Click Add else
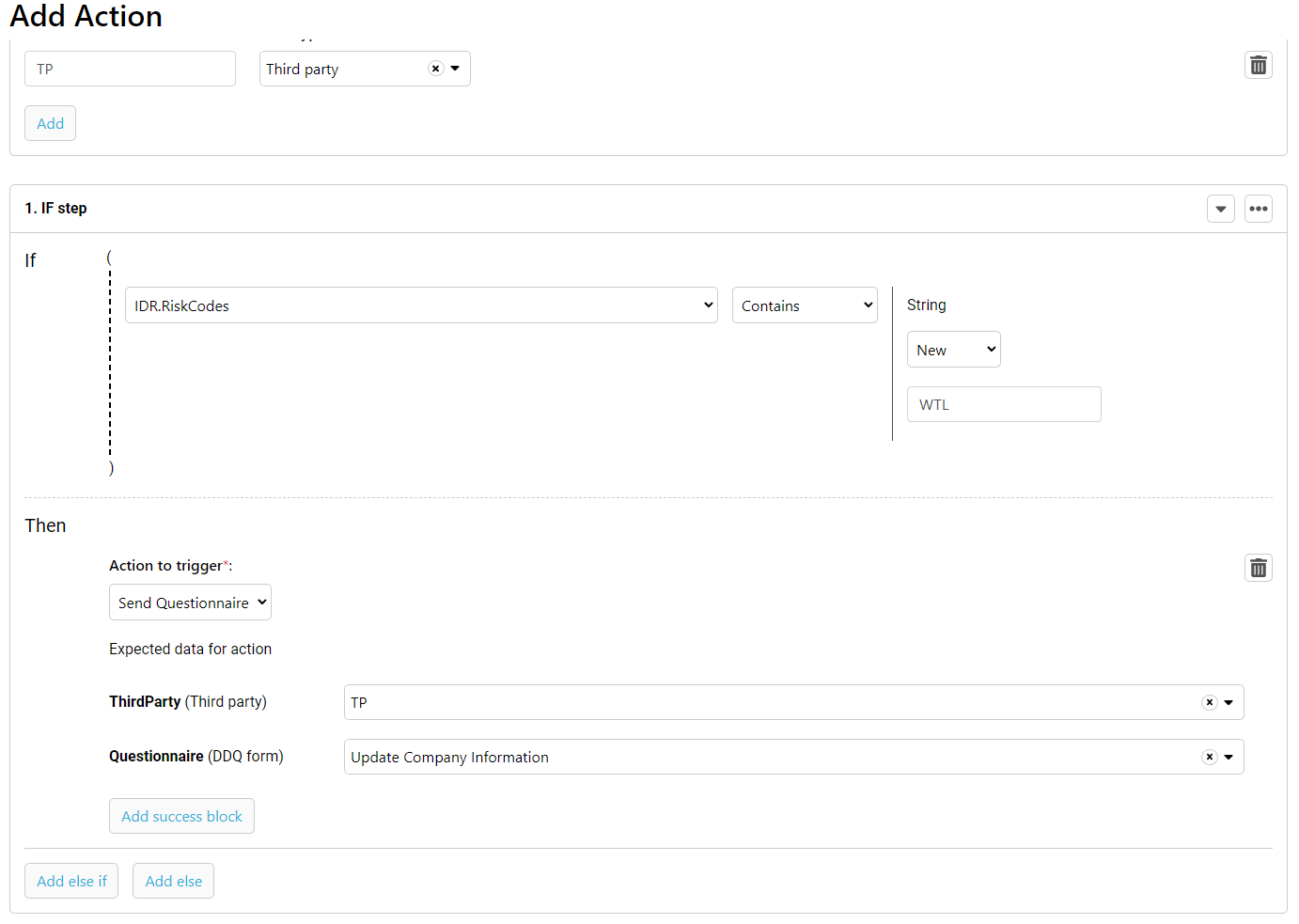Viewport: 1299px width, 924px height. (x=173, y=880)
